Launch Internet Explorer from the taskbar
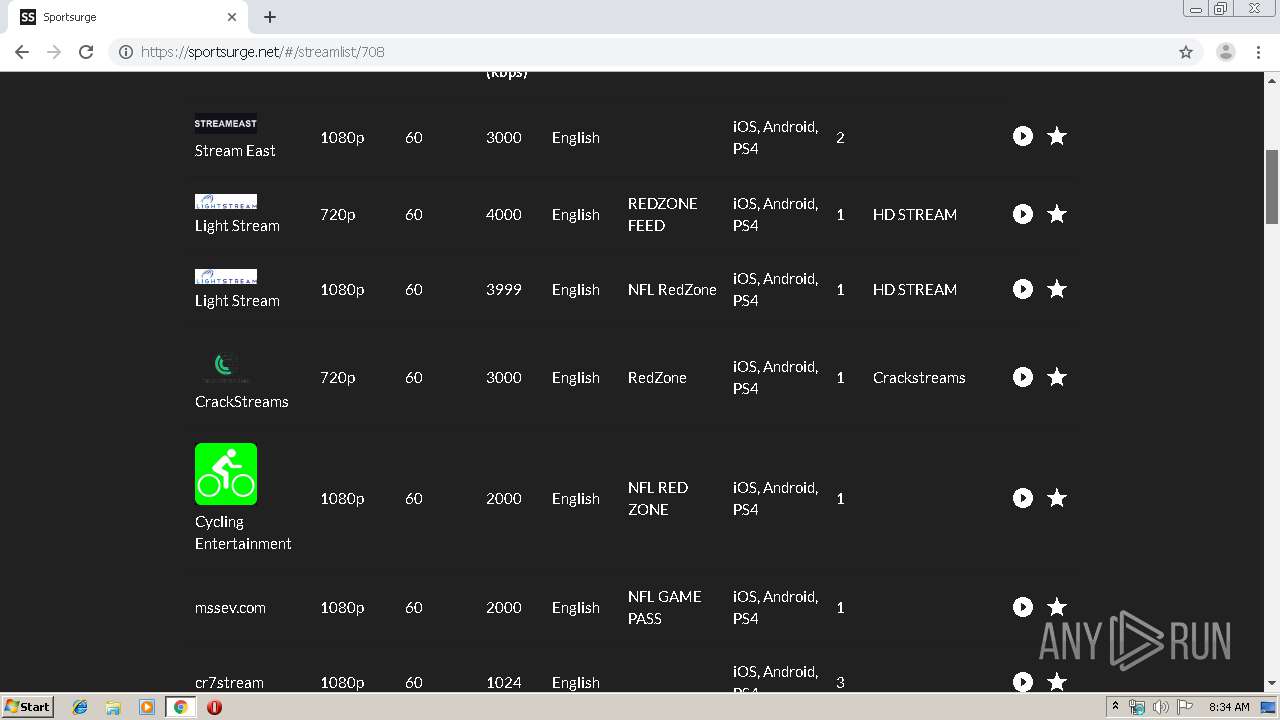The image size is (1280, 720). 80,707
